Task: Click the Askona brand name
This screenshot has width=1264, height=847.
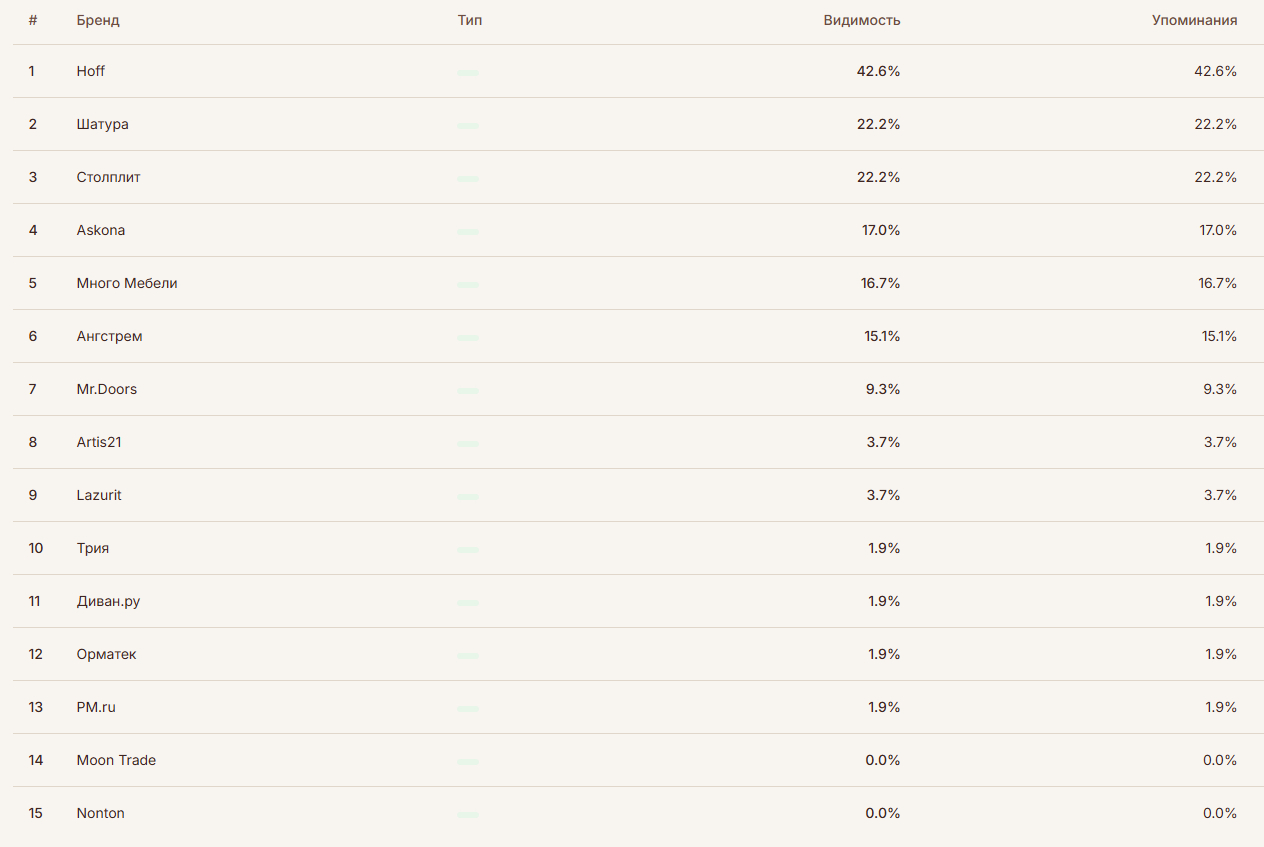Action: 101,230
